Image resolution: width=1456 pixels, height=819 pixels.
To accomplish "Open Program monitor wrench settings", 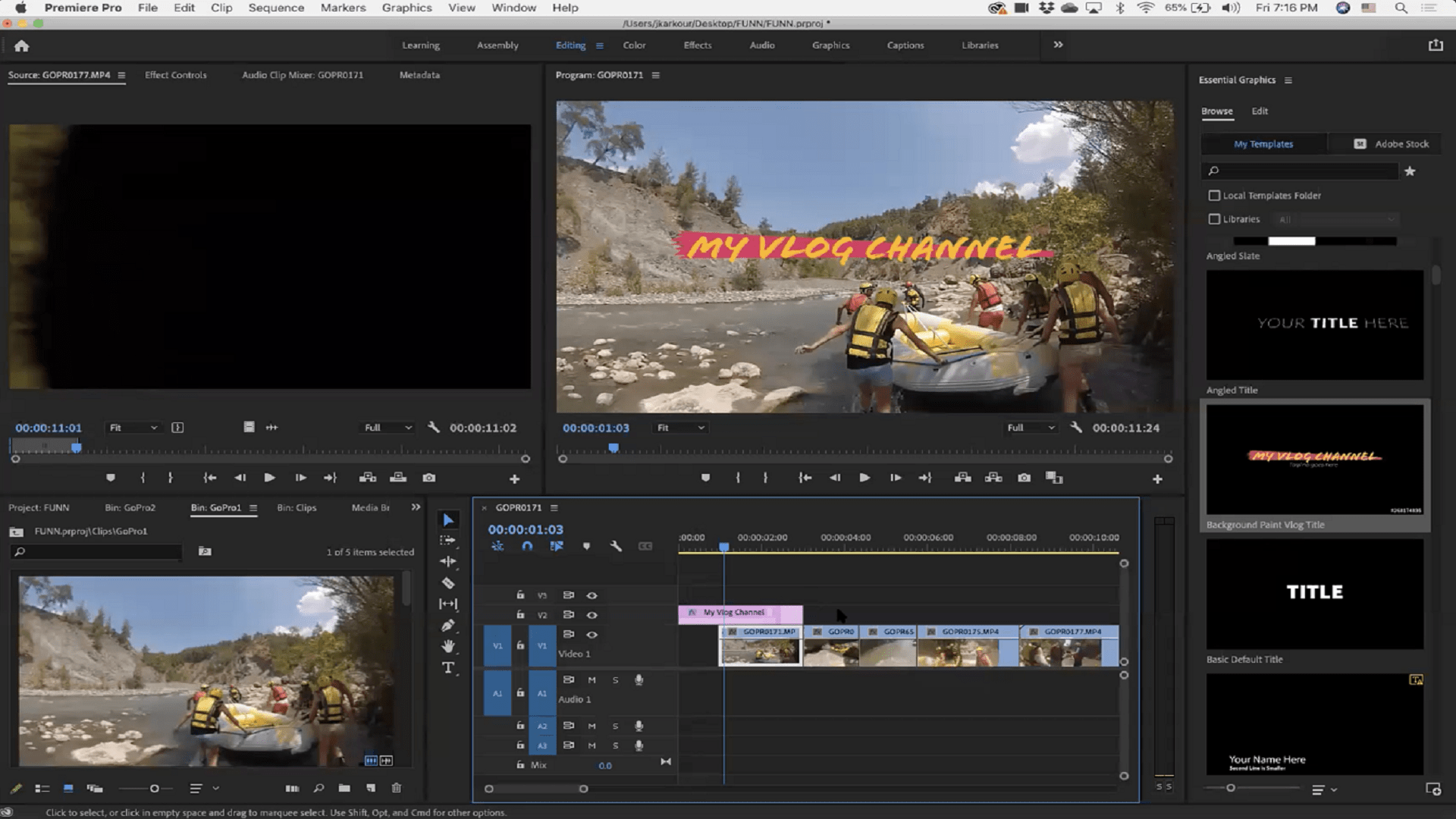I will click(x=1076, y=428).
